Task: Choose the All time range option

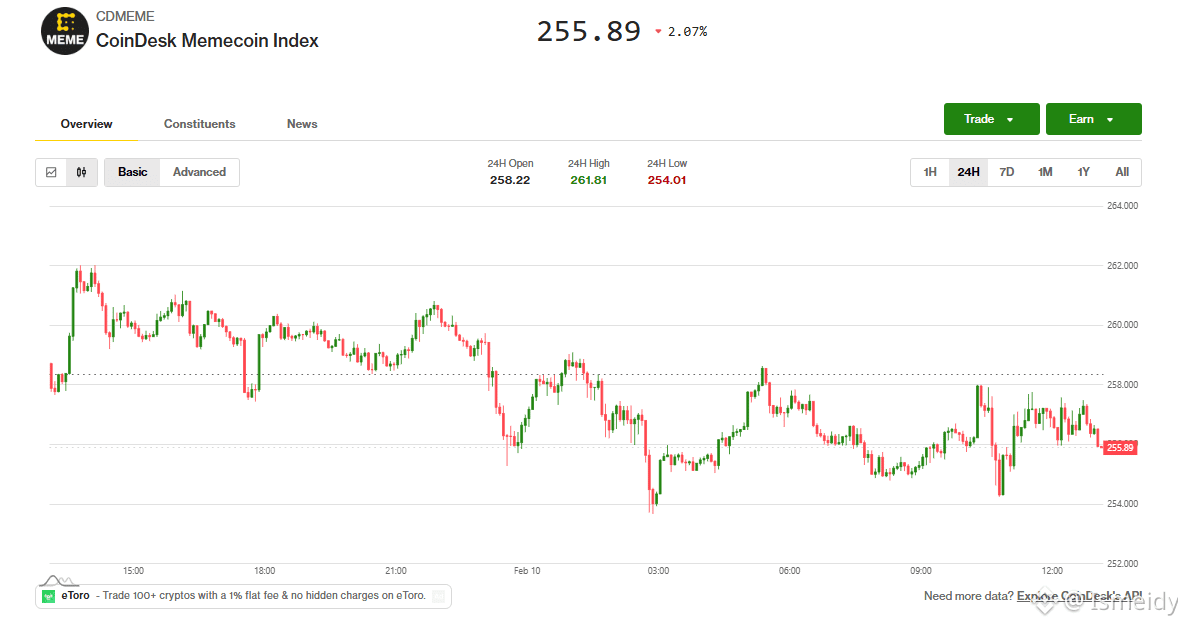Action: (x=1122, y=172)
